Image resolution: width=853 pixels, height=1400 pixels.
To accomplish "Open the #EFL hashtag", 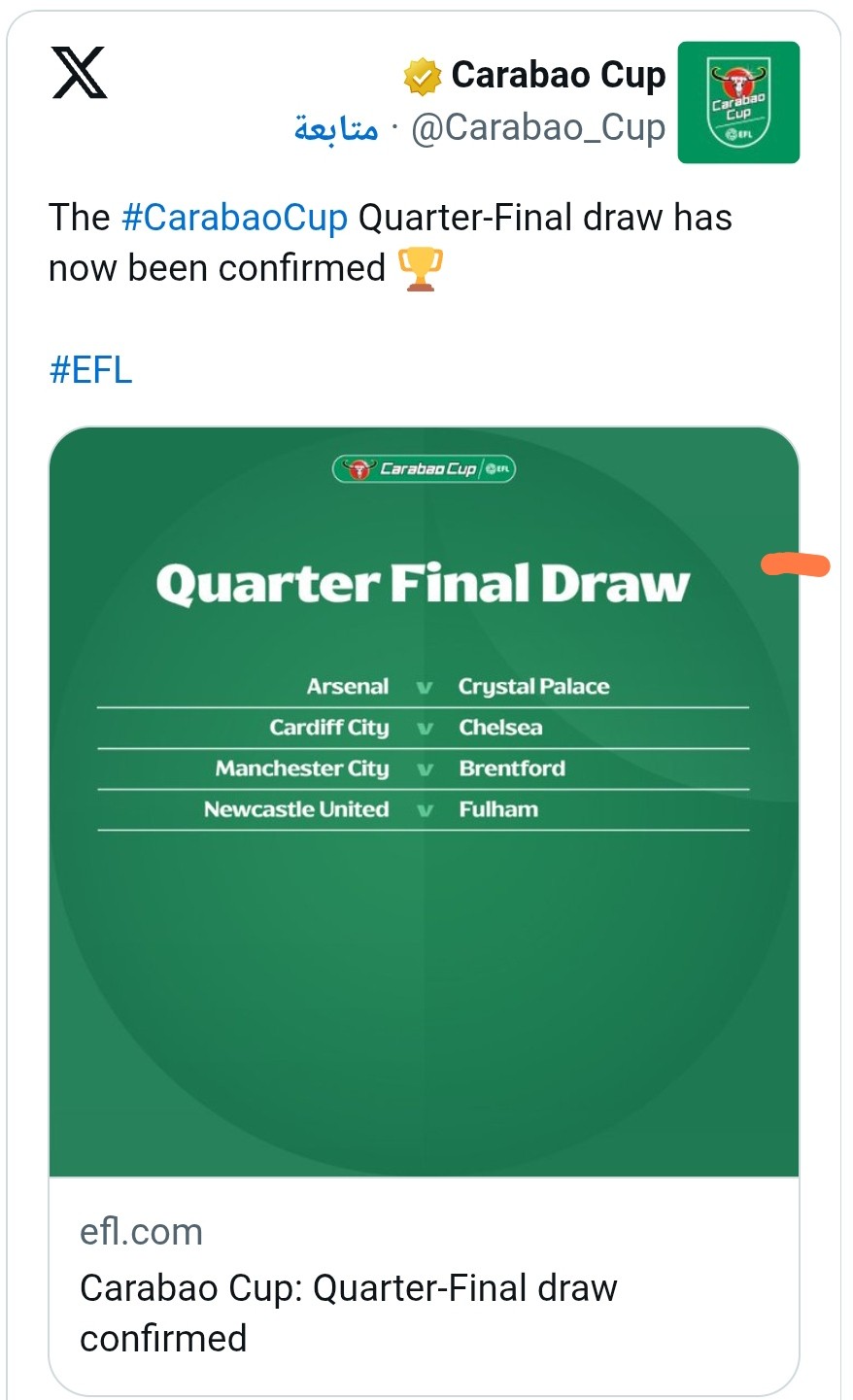I will click(90, 370).
